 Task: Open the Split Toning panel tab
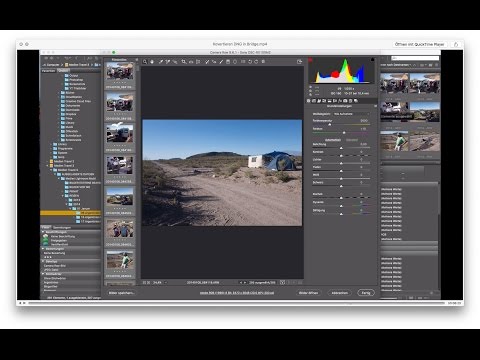[x=330, y=101]
